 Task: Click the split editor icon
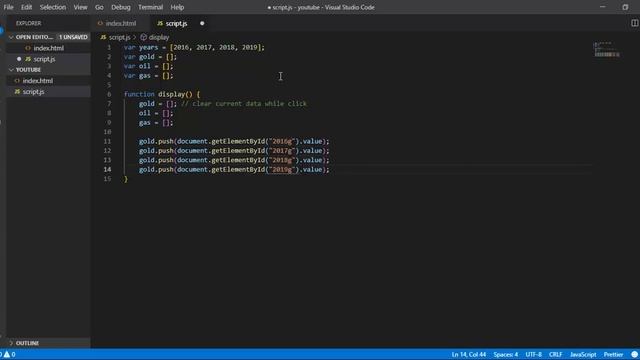(x=634, y=23)
